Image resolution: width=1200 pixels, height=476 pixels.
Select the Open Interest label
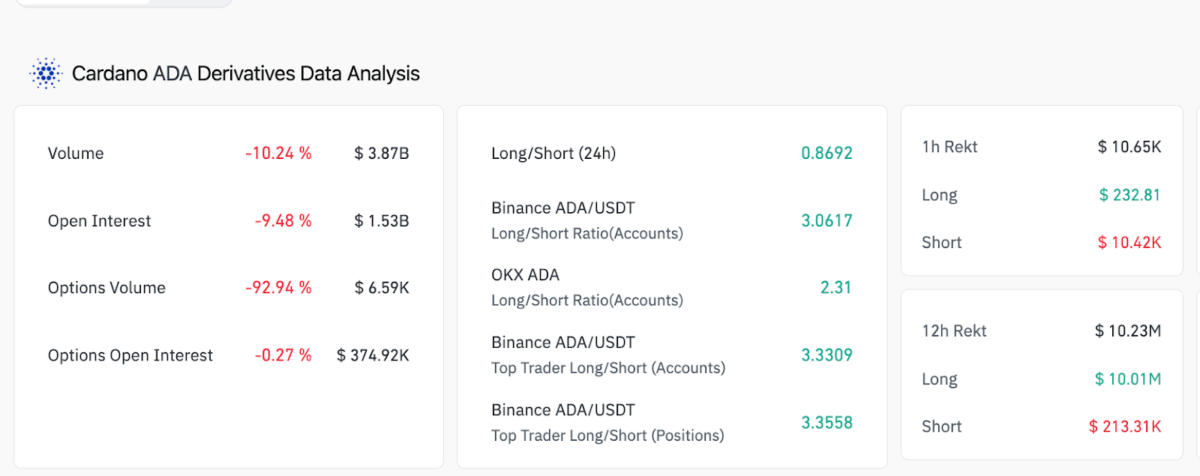[100, 221]
